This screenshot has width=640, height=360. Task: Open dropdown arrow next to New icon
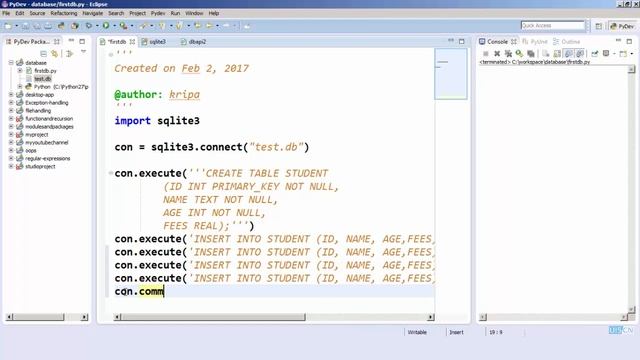coord(17,26)
